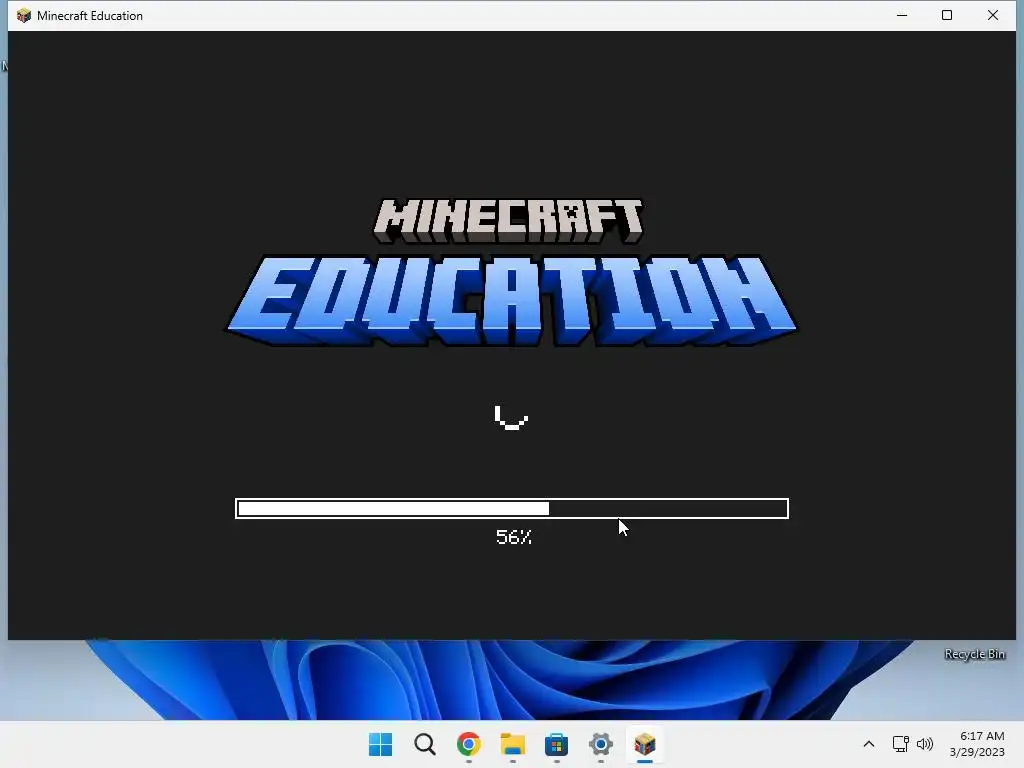1024x768 pixels.
Task: Click the 3/29/2023 date in tray
Action: pos(977,752)
